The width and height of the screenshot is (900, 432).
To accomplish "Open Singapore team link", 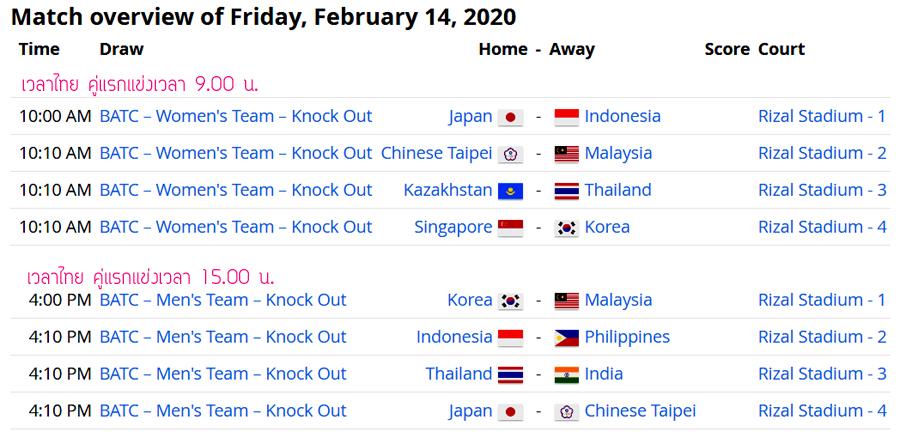I will pos(453,227).
